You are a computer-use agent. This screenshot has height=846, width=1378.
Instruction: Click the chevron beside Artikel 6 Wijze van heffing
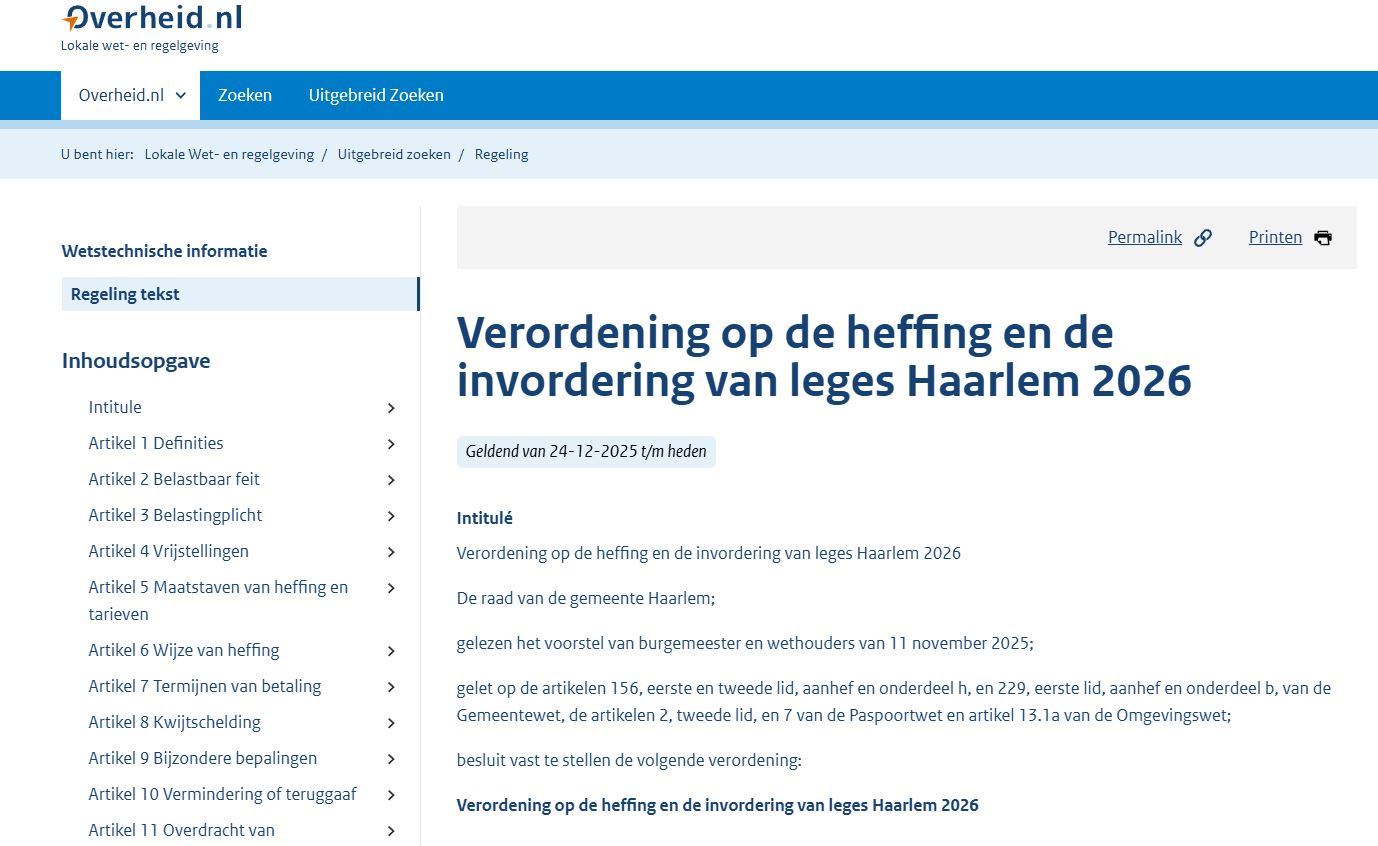point(391,650)
